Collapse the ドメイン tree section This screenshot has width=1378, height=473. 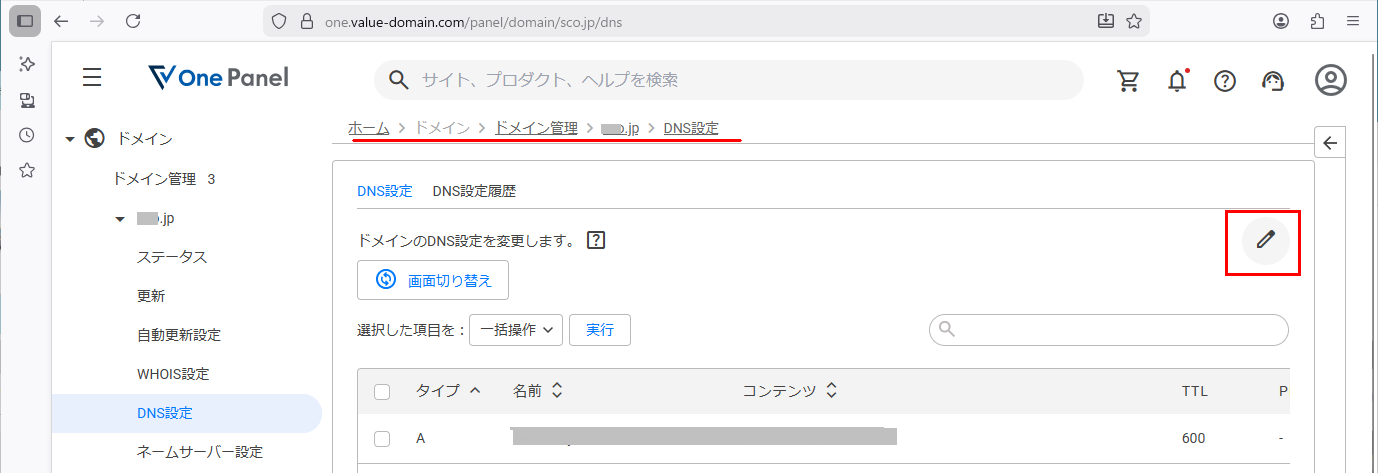pos(70,139)
